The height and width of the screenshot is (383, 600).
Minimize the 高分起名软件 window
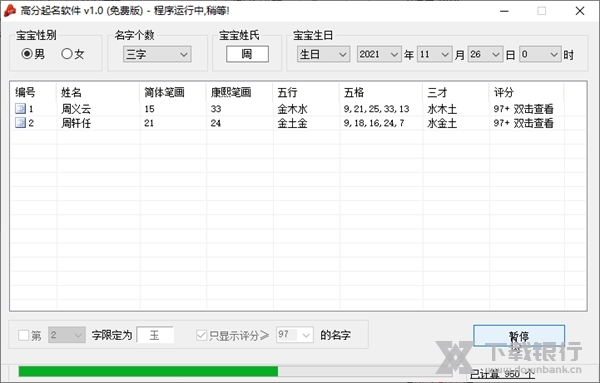504,11
